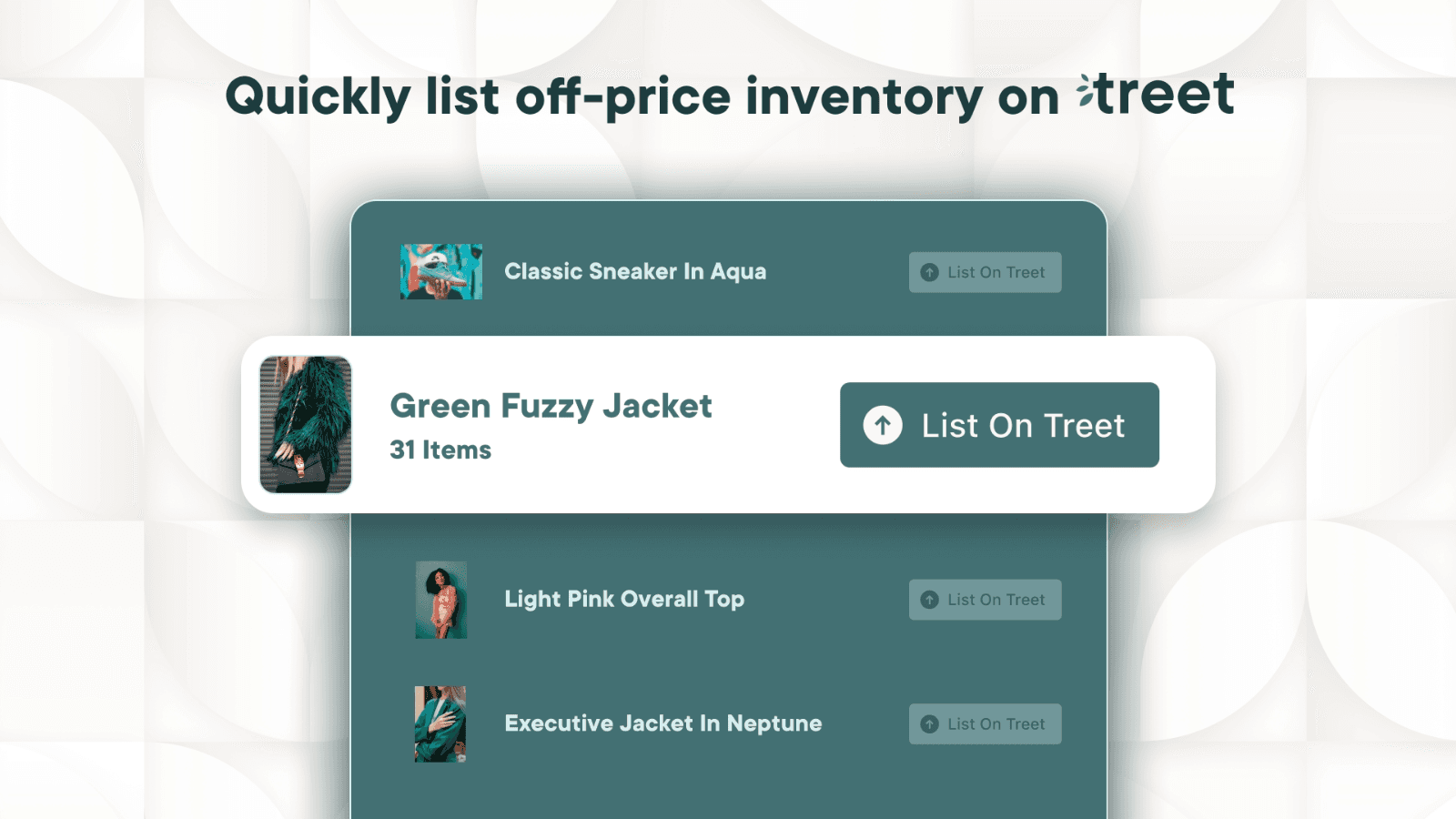
Task: Select the Executive Jacket In Neptune product title
Action: pos(663,723)
